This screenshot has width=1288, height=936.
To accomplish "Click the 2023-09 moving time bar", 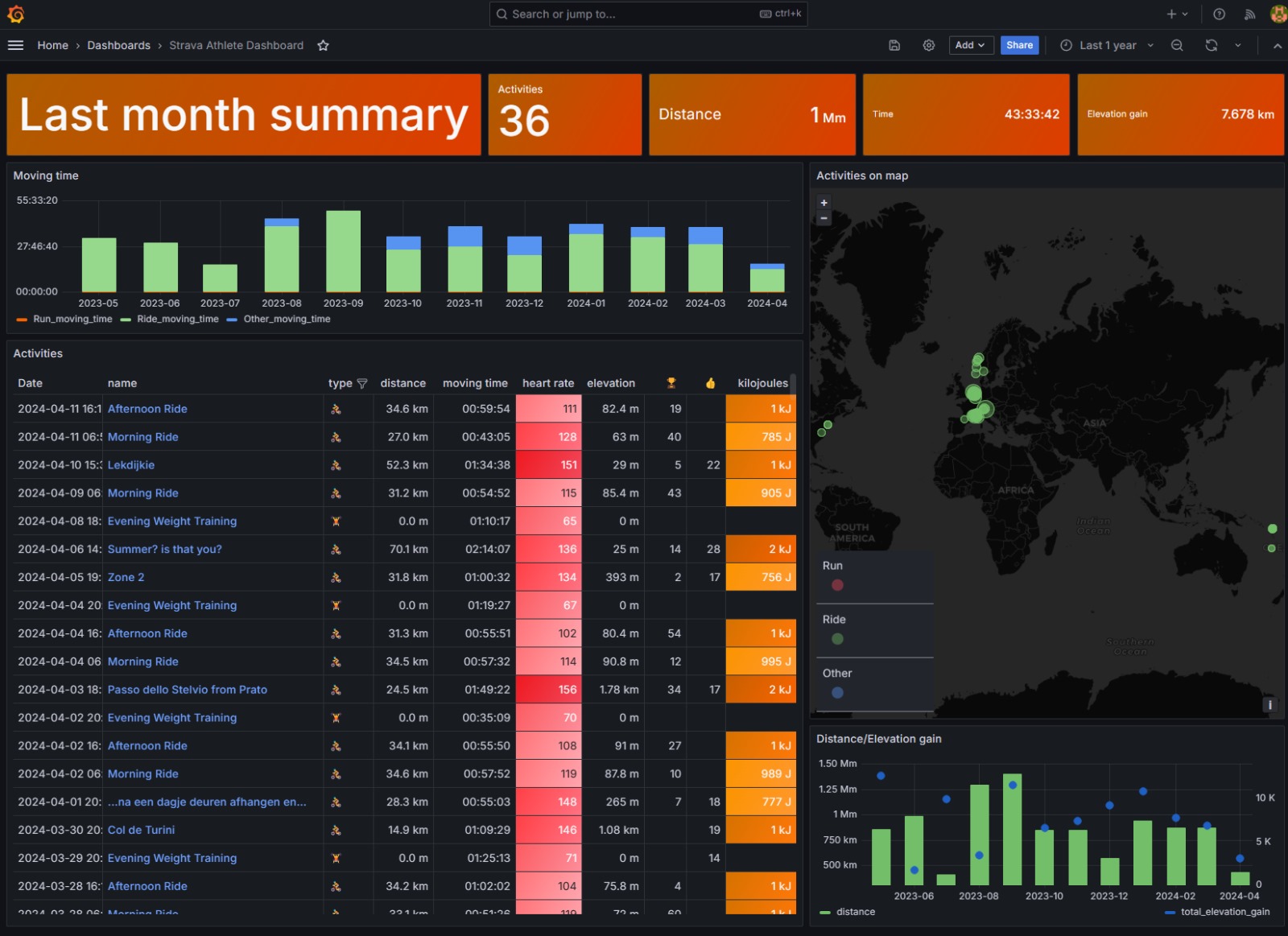I will click(343, 251).
